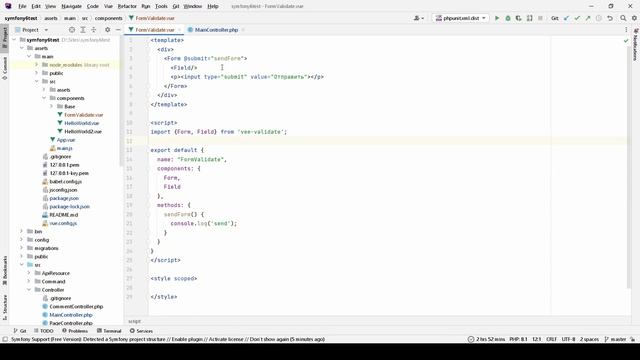Open IDE settings gear in top toolbar
The width and height of the screenshot is (640, 360).
tap(634, 18)
